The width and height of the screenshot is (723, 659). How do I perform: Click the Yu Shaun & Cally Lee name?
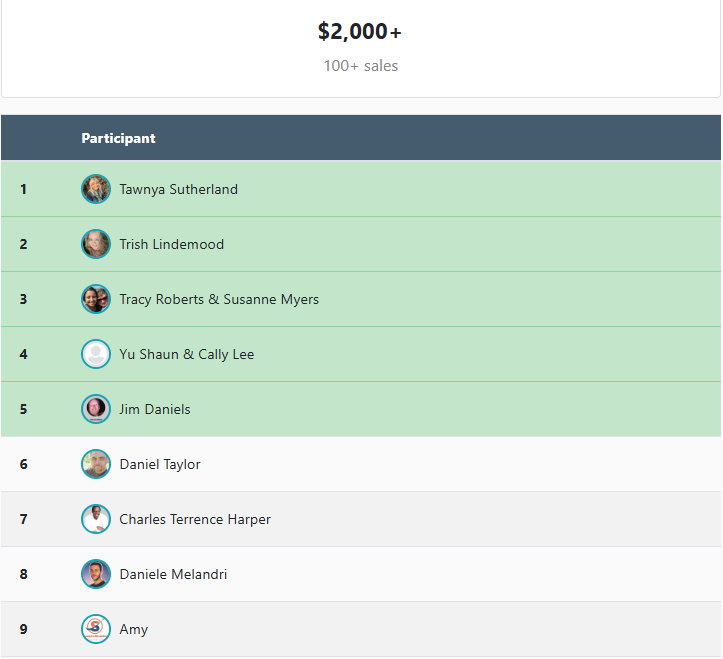[x=186, y=354]
